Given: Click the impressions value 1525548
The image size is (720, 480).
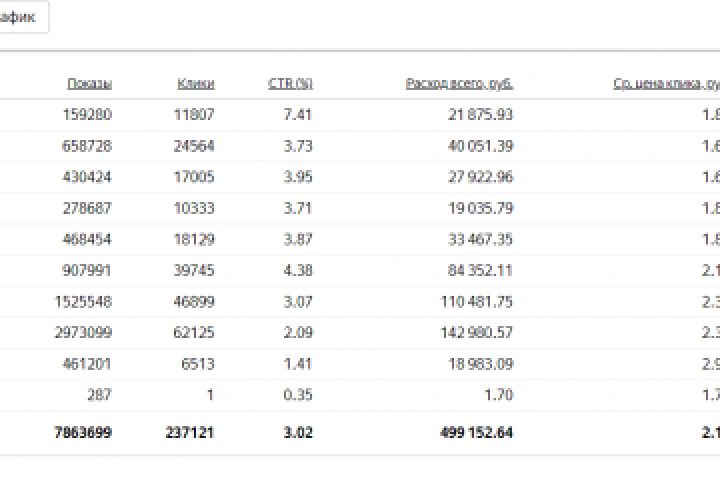Looking at the screenshot, I should point(83,301).
